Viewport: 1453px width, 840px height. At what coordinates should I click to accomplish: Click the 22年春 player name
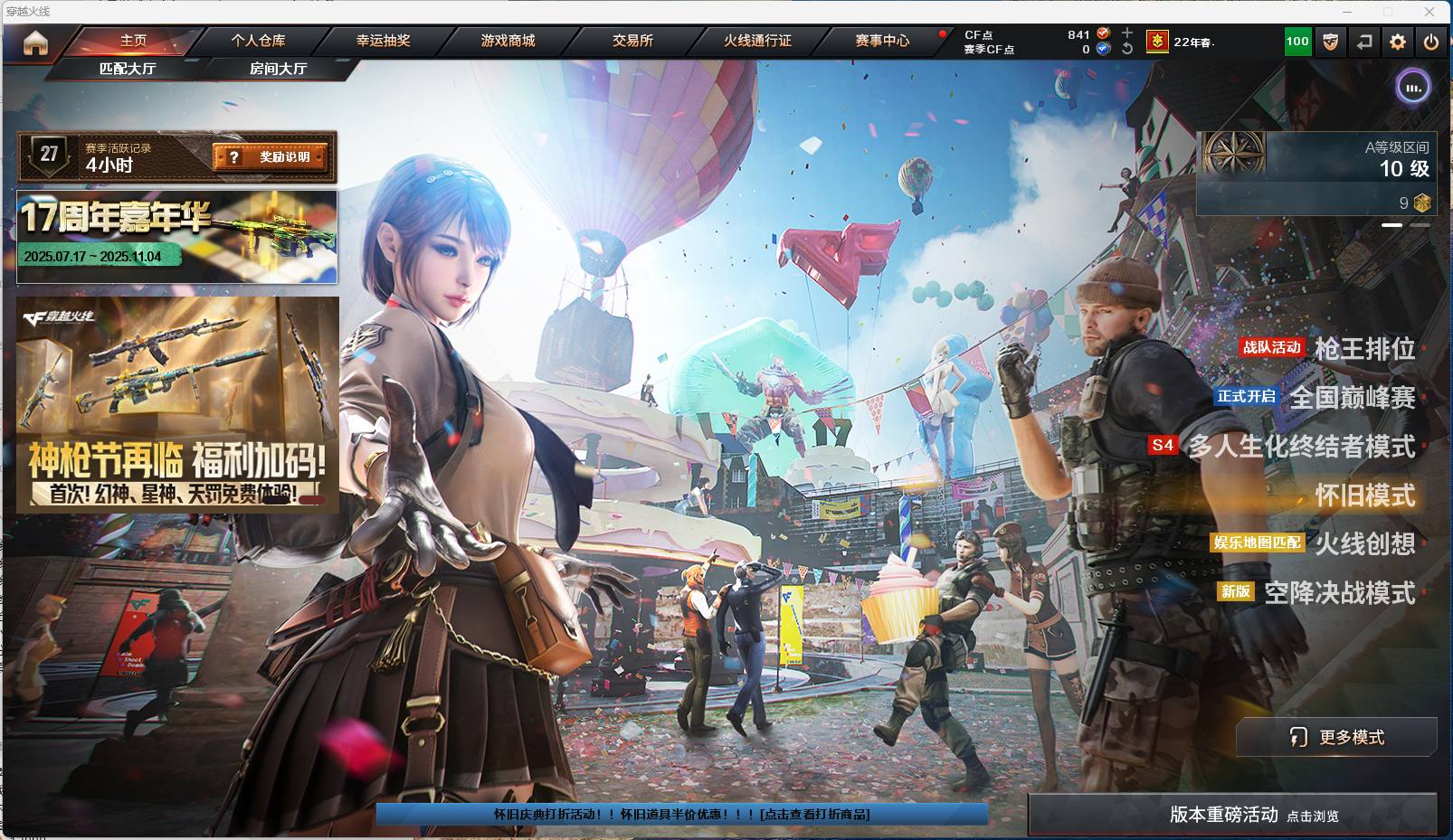point(1193,42)
